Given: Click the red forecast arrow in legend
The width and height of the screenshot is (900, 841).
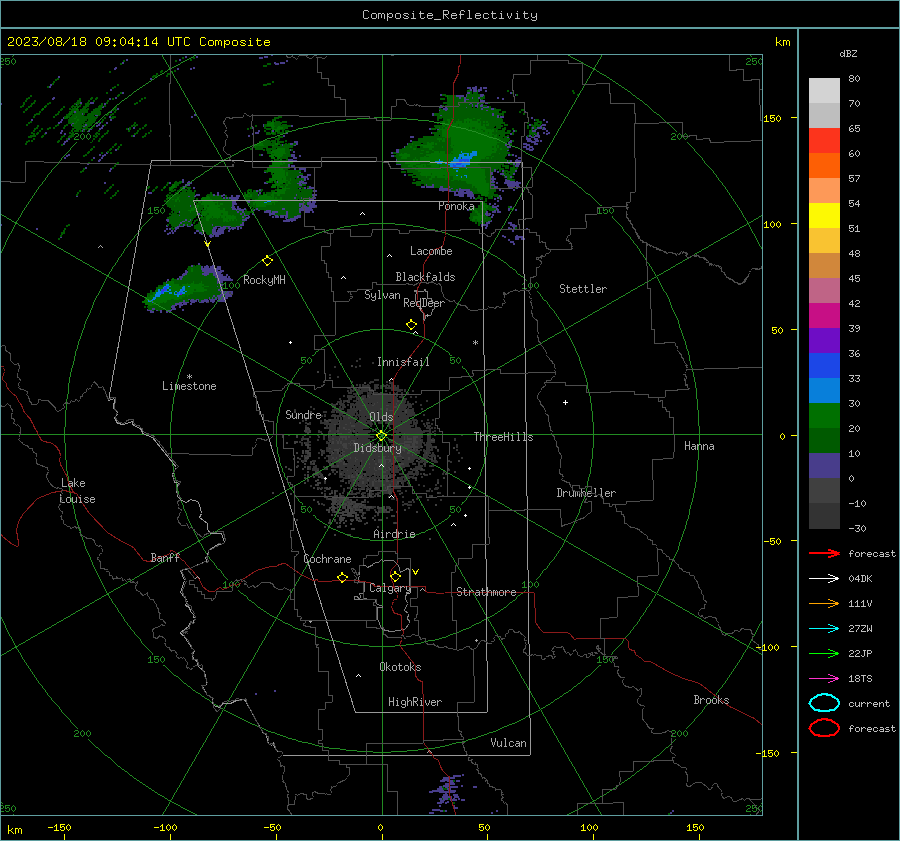Looking at the screenshot, I should [824, 553].
